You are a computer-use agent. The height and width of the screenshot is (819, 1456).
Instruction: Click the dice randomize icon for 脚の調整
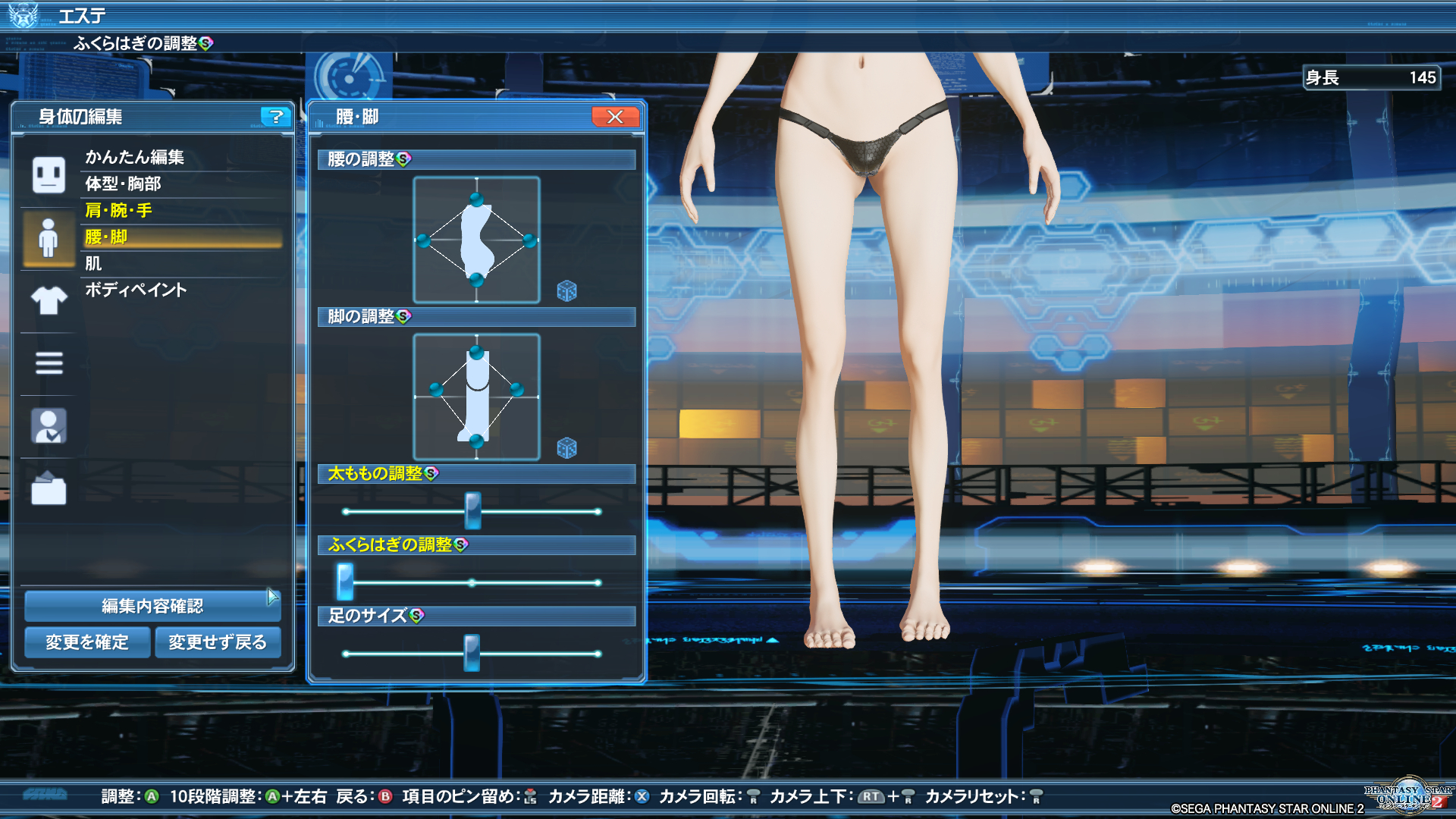566,447
